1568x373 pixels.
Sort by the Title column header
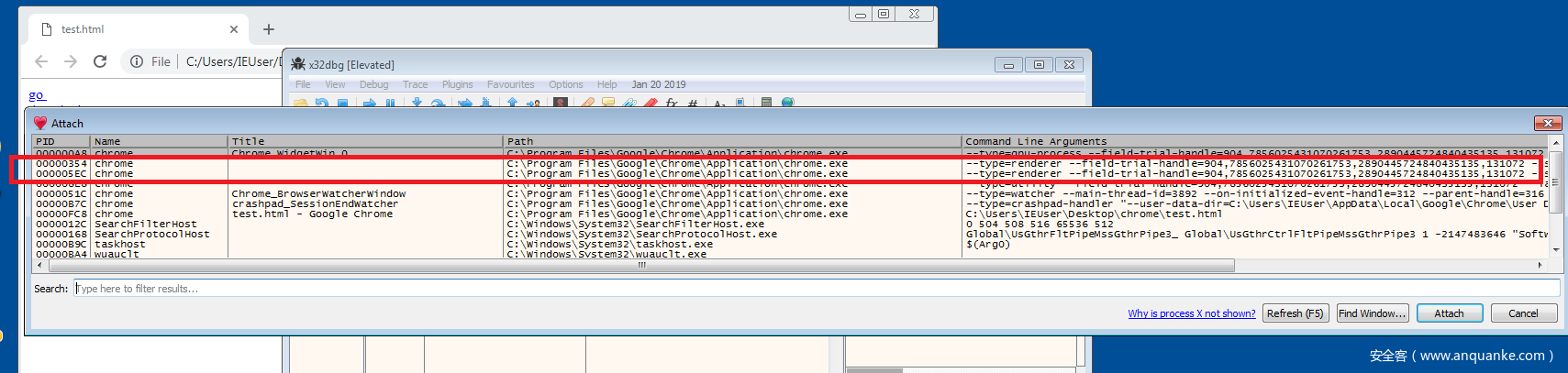[365, 141]
